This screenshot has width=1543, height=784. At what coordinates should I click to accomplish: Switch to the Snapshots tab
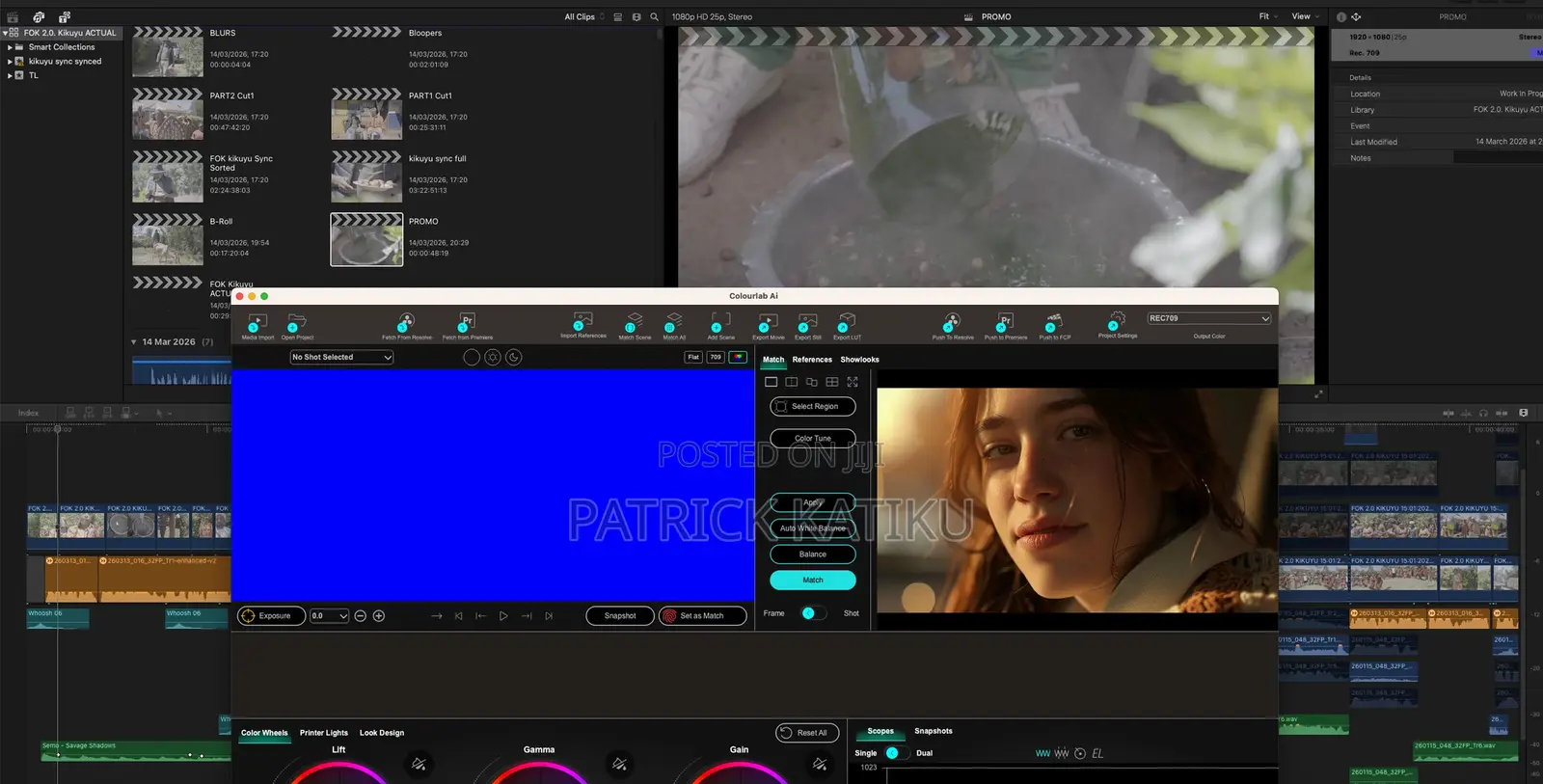[934, 731]
